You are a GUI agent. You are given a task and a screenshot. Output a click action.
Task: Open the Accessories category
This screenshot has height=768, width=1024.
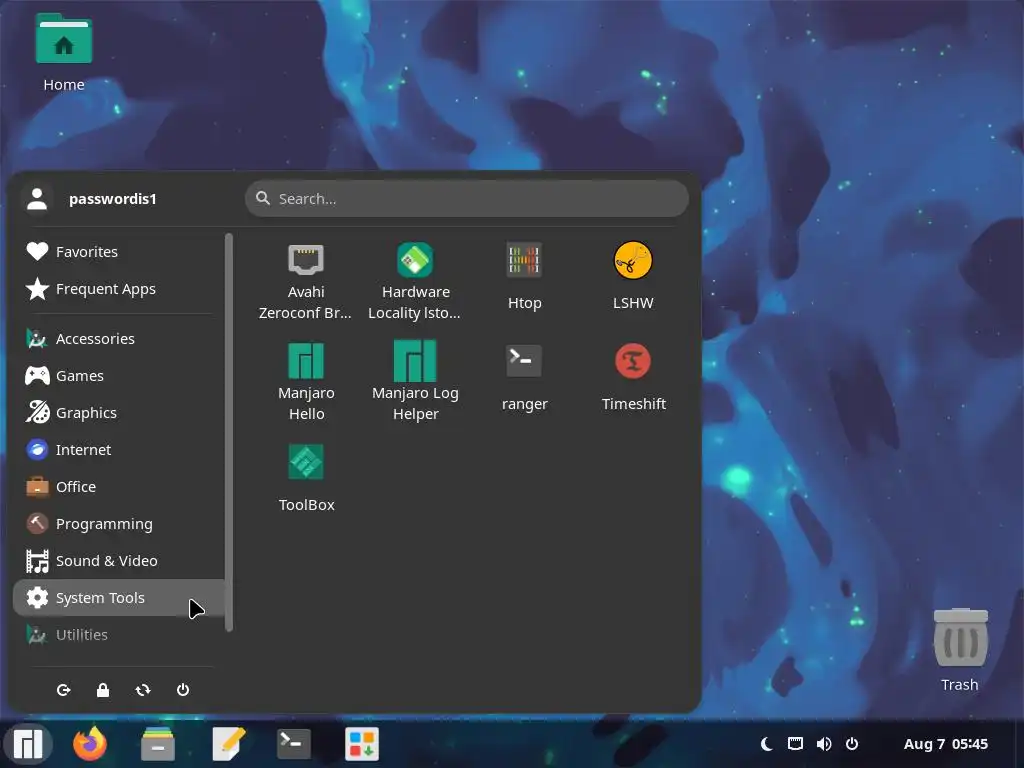119,338
